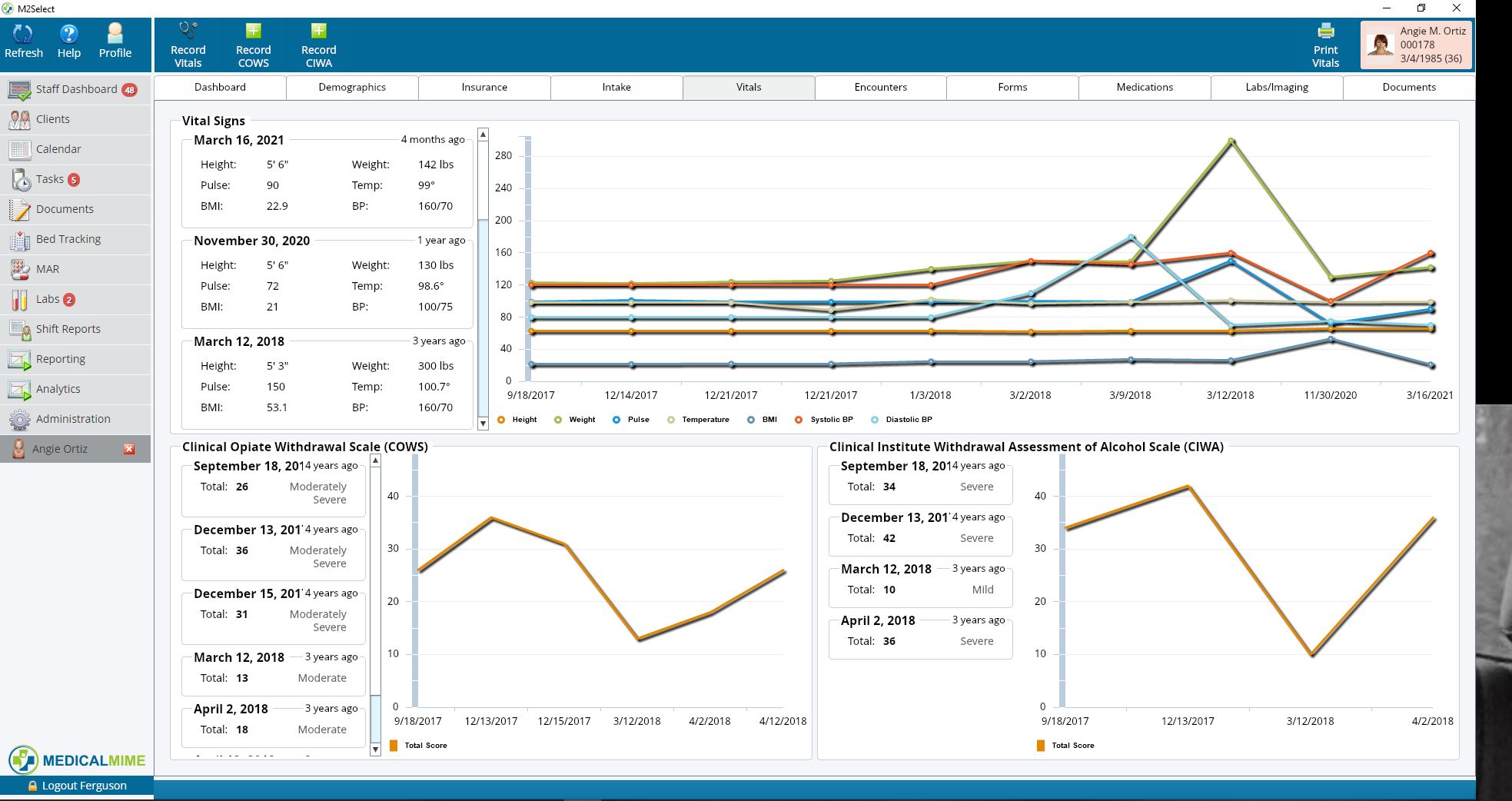Screen dimensions: 1512x801
Task: Click Logout Ferguson
Action: point(77,785)
